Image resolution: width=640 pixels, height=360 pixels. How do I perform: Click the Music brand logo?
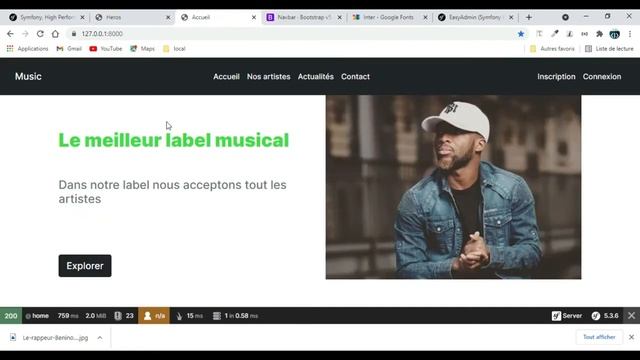click(x=28, y=77)
